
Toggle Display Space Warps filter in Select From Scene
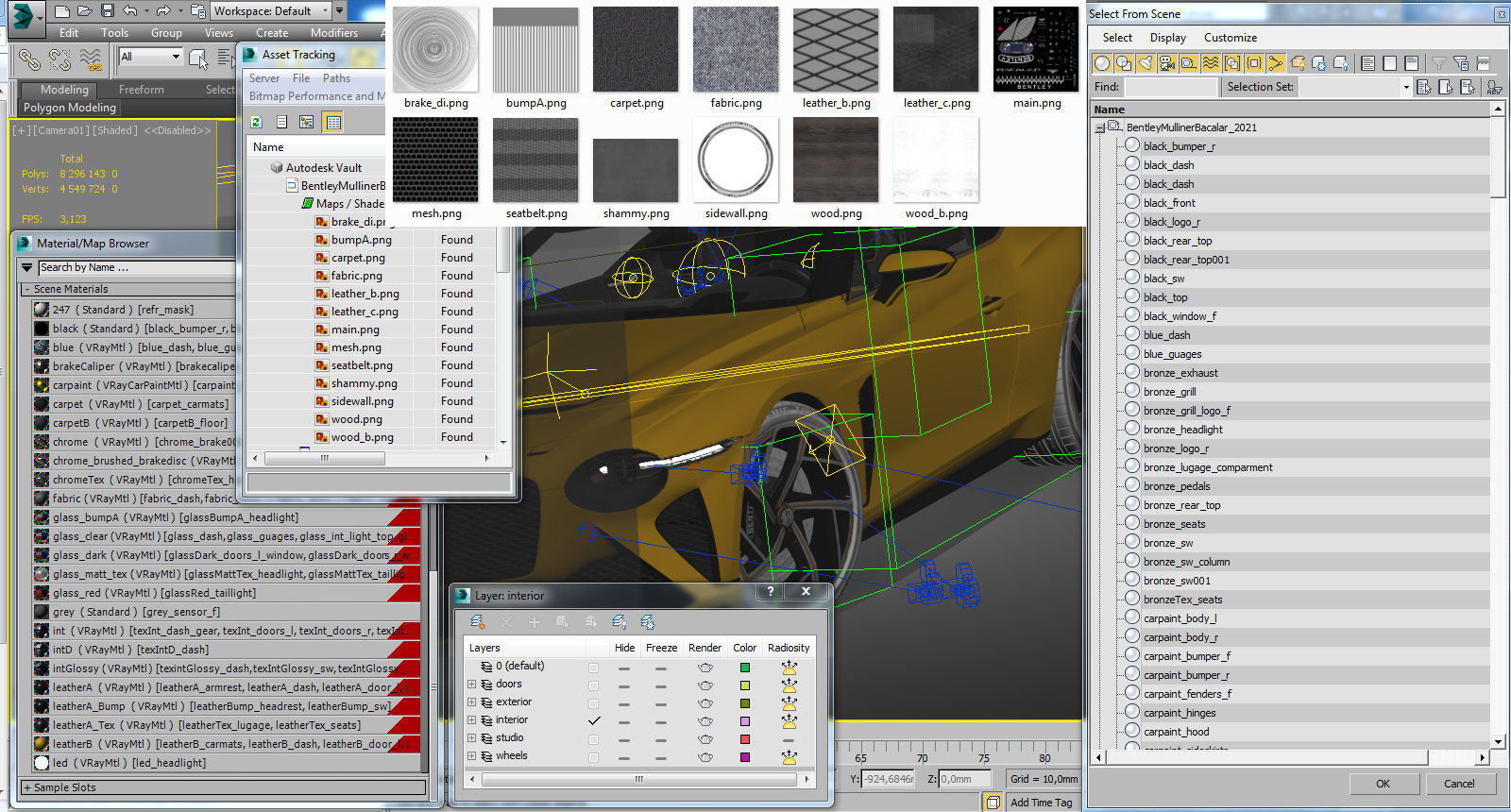click(x=1211, y=63)
